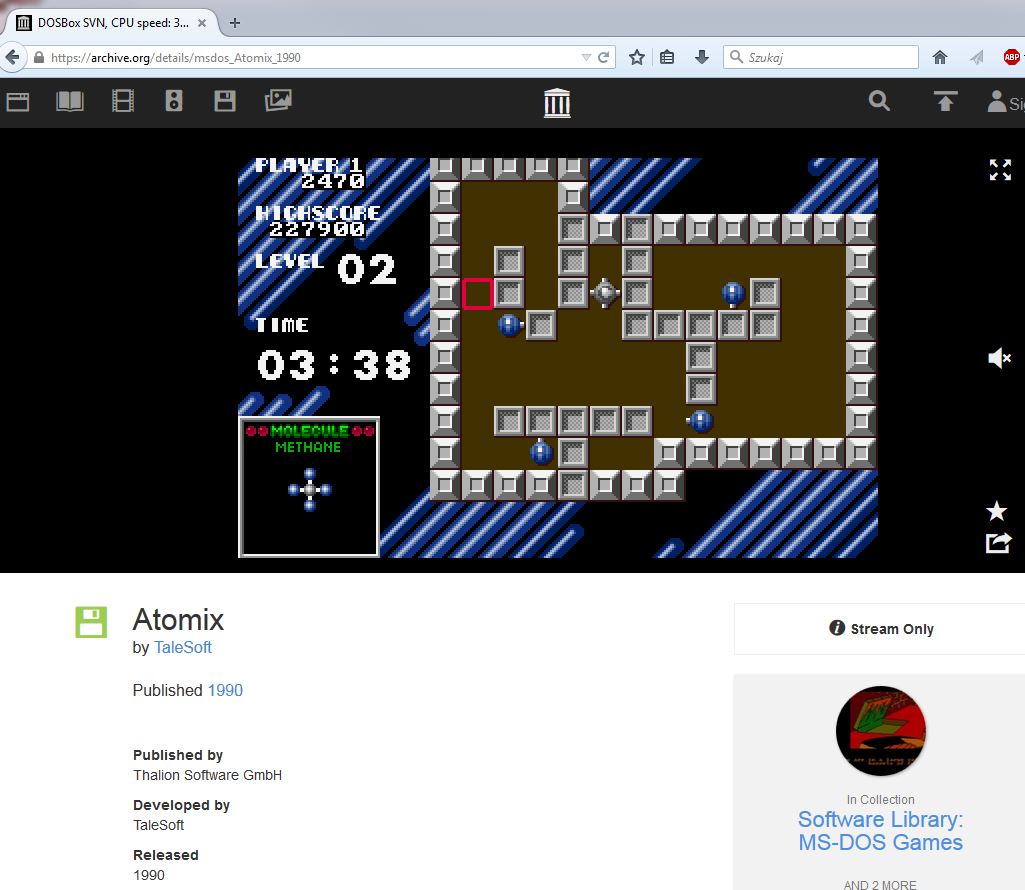Image resolution: width=1025 pixels, height=890 pixels.
Task: Click the Internet Archive logo in navbar
Action: [x=557, y=103]
